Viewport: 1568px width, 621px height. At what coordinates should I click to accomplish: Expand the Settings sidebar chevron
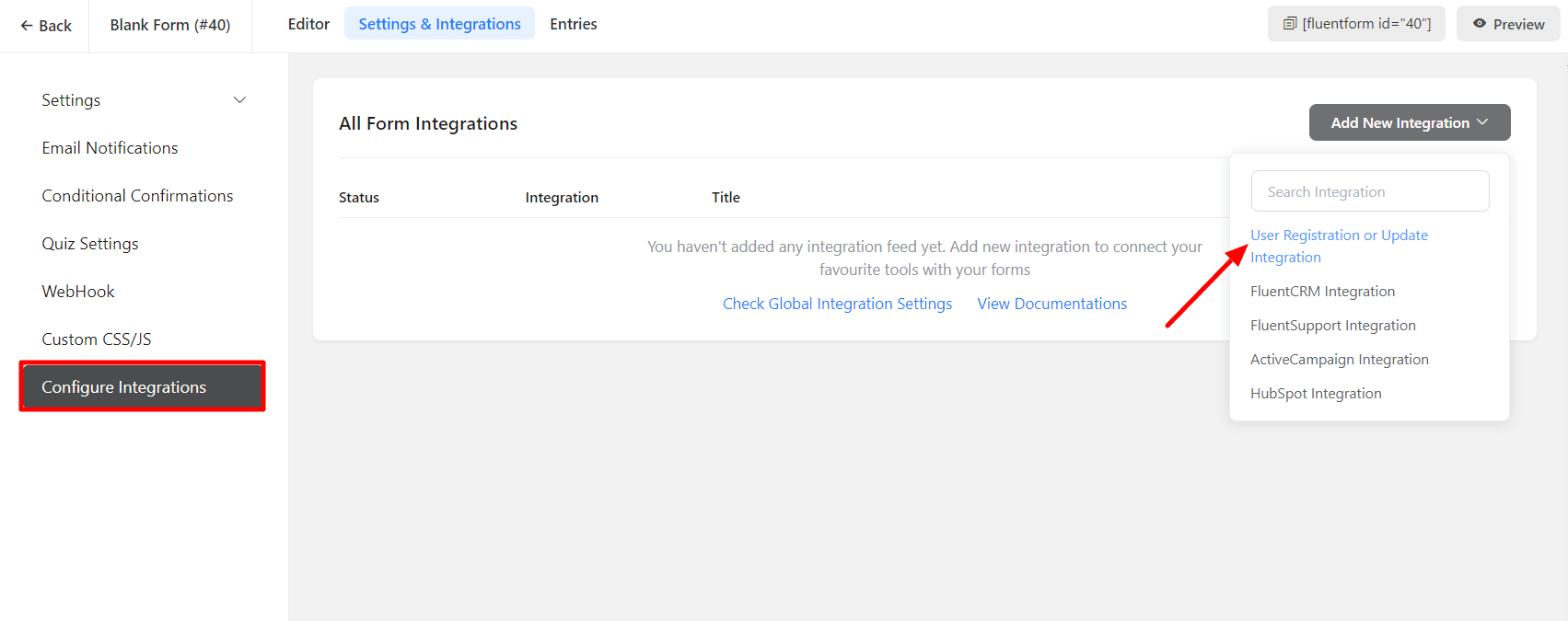pos(239,100)
